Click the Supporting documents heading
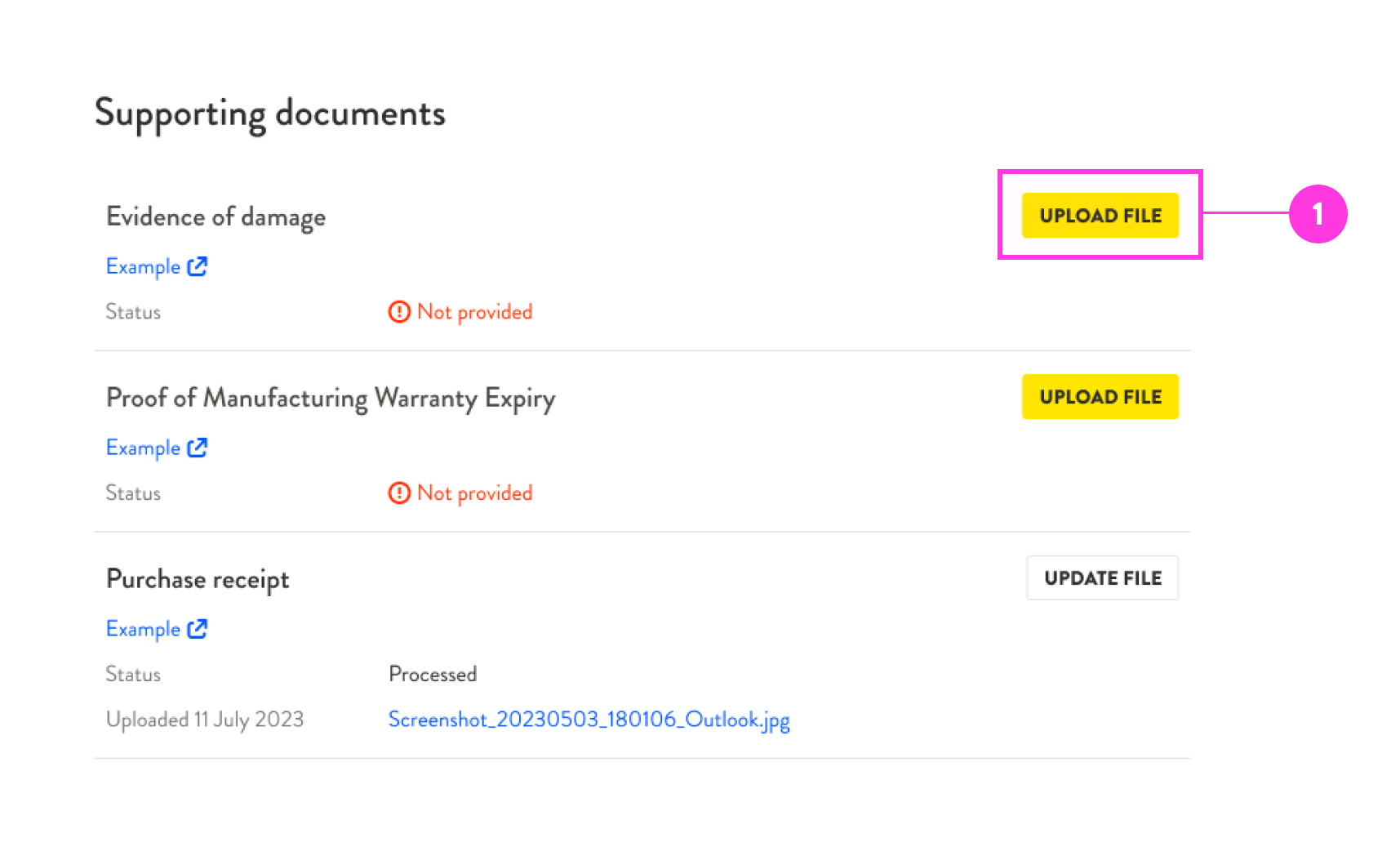Screen dimensions: 1400x847 pyautogui.click(x=270, y=114)
